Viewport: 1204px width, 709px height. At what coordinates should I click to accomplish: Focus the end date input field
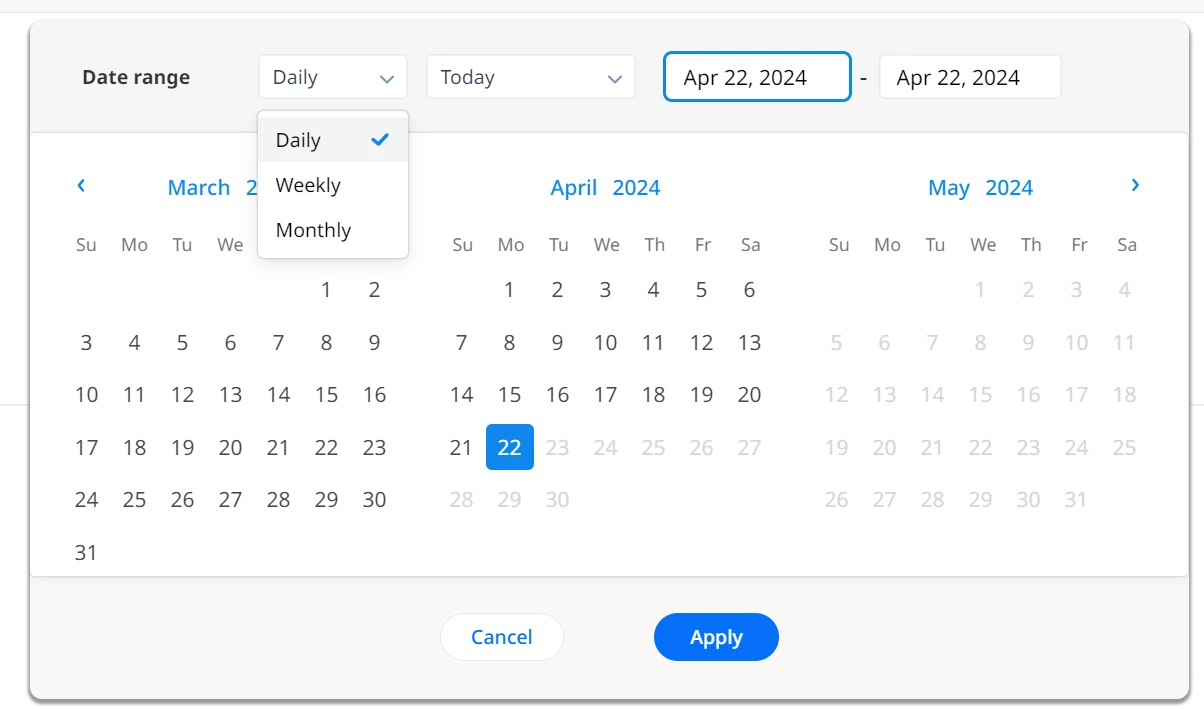tap(970, 77)
